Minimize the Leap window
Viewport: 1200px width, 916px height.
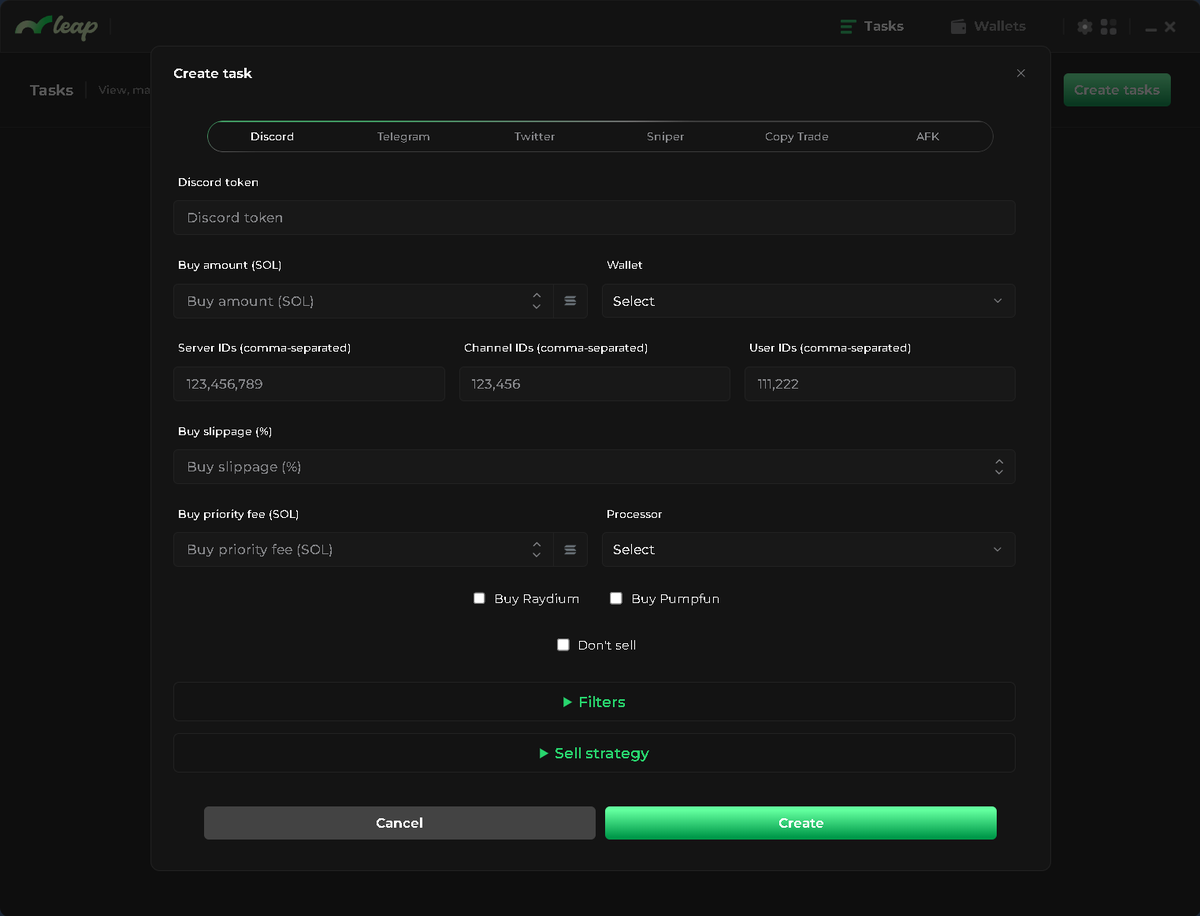1151,28
